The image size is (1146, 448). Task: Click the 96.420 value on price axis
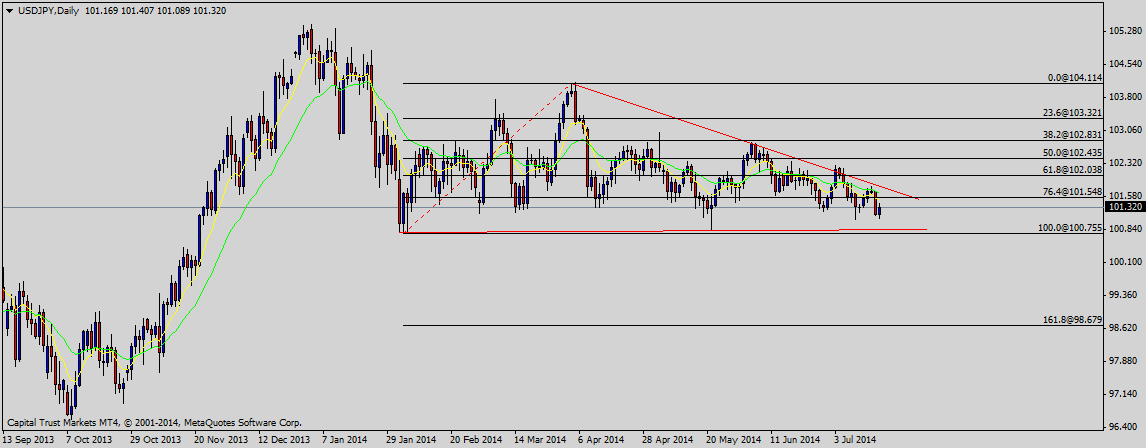point(1125,425)
